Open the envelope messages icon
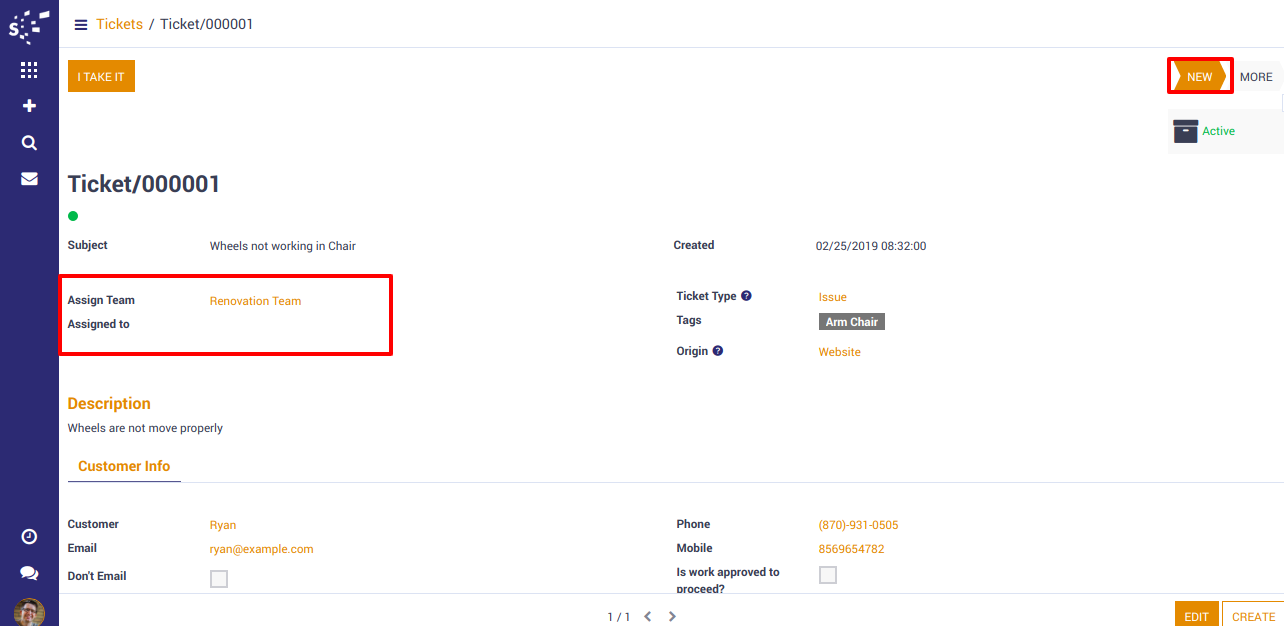 [x=29, y=179]
